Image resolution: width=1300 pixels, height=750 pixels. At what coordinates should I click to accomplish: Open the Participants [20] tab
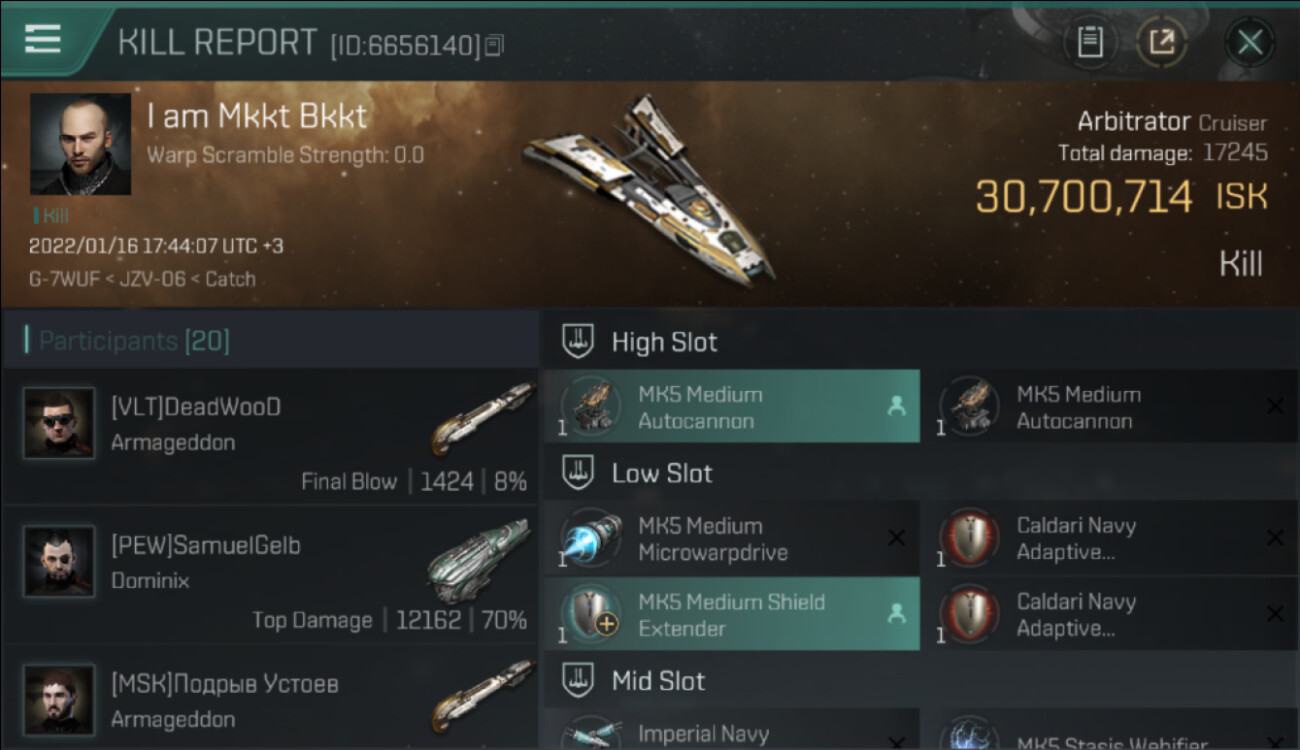click(134, 341)
